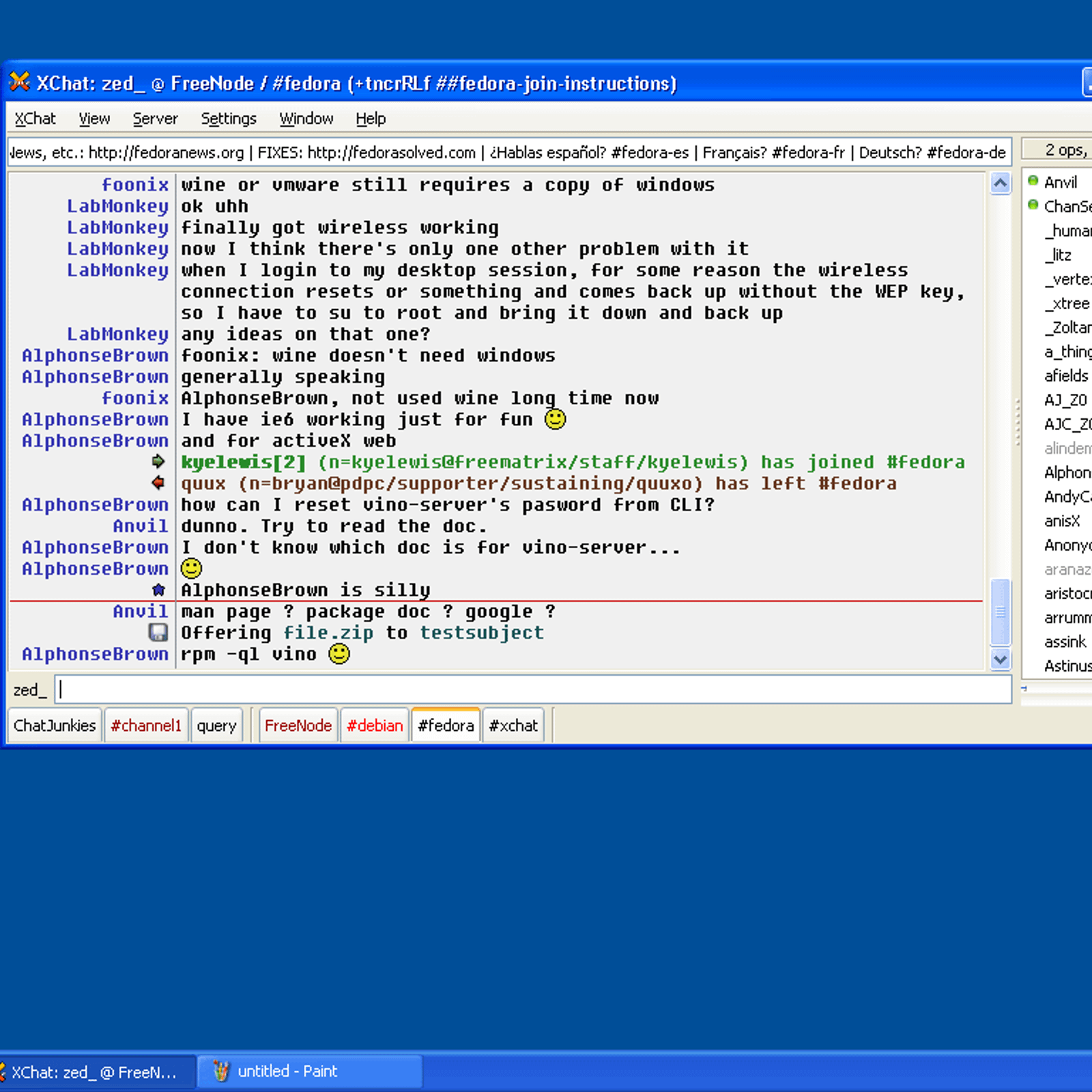Click smiley after 'just for fun'
Screen dimensions: 1092x1092
click(x=556, y=418)
